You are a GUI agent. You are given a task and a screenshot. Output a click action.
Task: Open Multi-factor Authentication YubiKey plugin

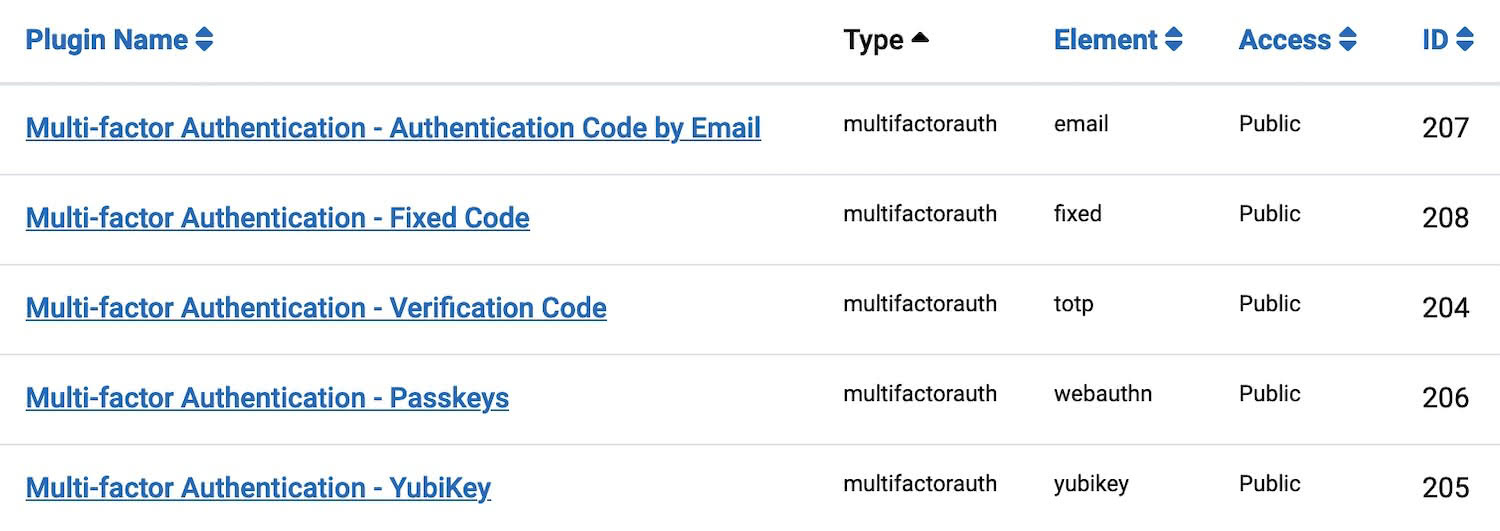258,488
